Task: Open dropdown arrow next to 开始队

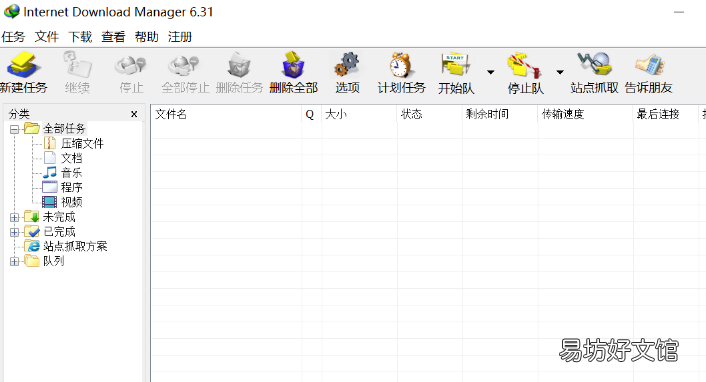Action: pos(491,72)
